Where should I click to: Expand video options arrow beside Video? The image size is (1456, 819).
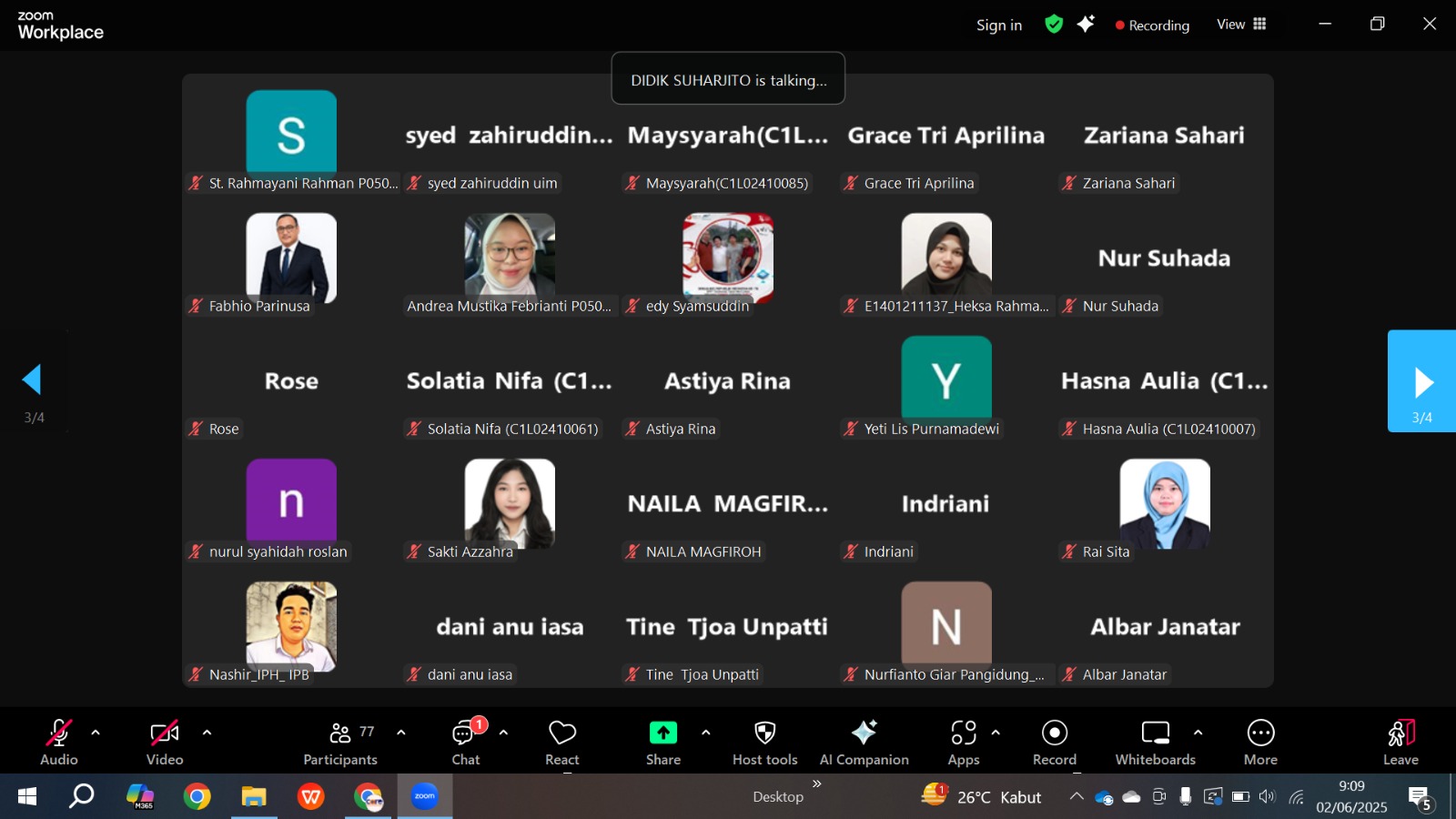[207, 733]
